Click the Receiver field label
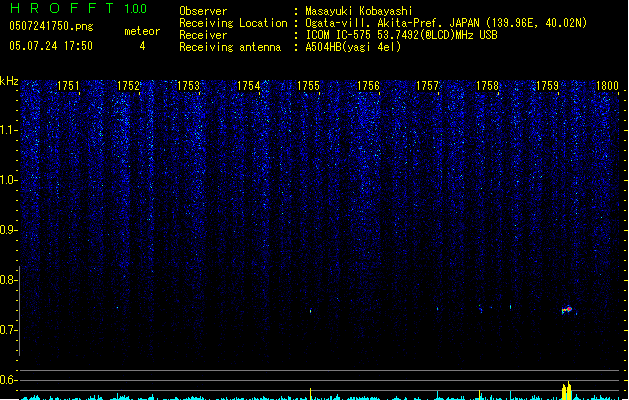This screenshot has height=400, width=629. pyautogui.click(x=203, y=35)
